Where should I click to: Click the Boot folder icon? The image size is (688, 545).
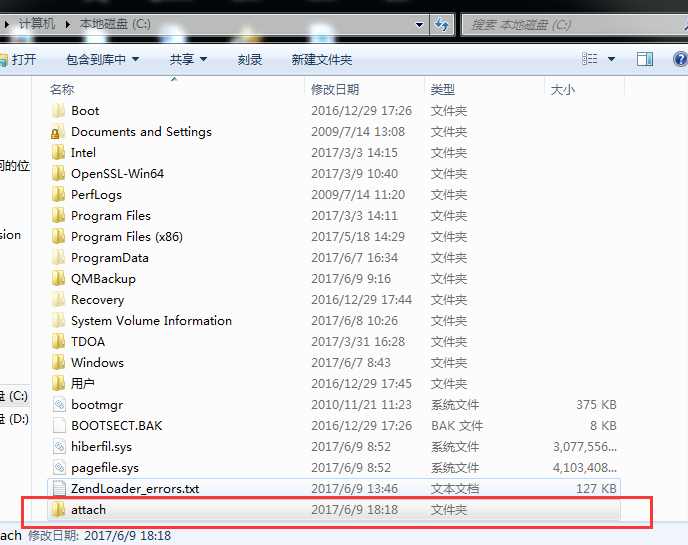(58, 111)
